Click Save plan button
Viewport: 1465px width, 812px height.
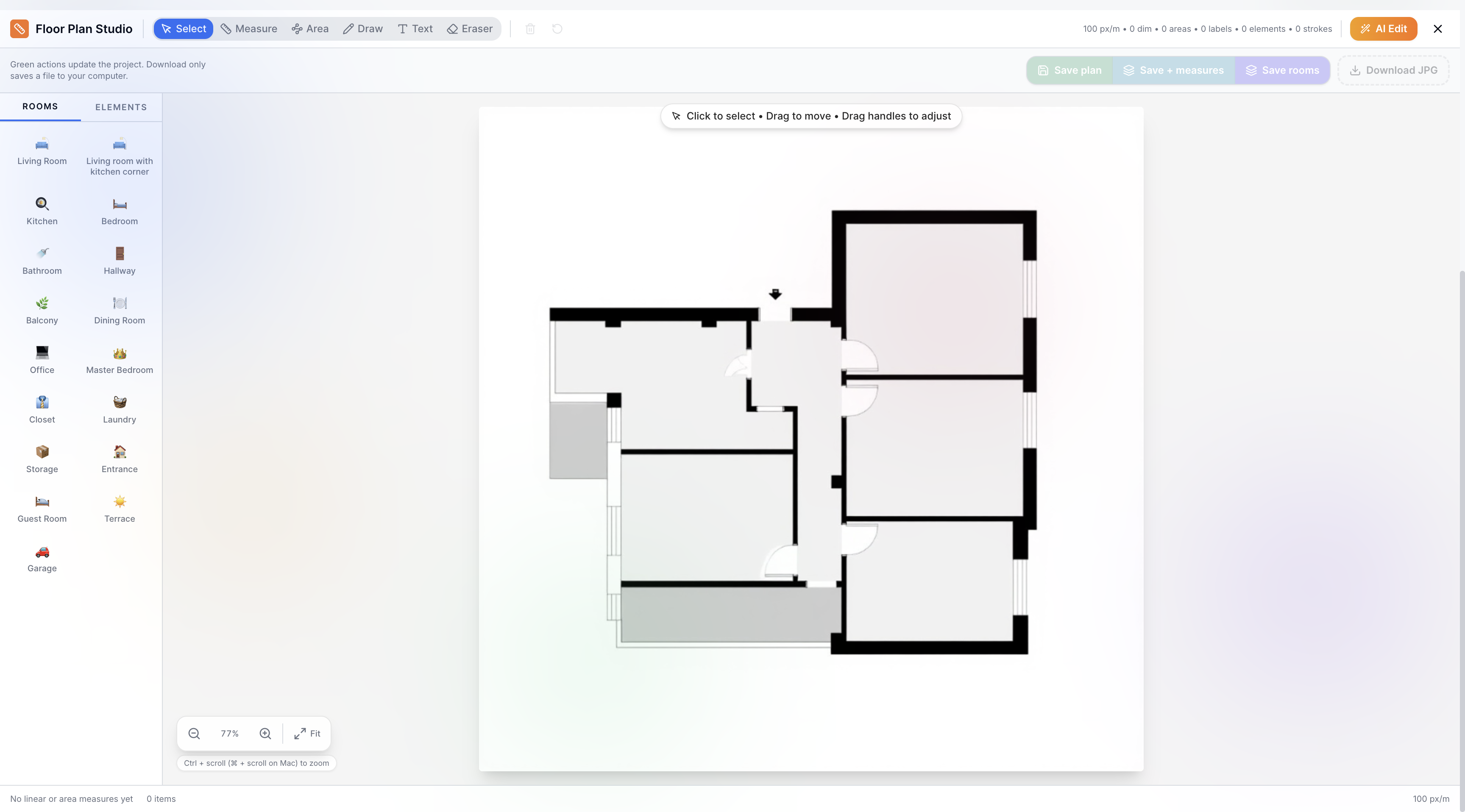[x=1070, y=70]
